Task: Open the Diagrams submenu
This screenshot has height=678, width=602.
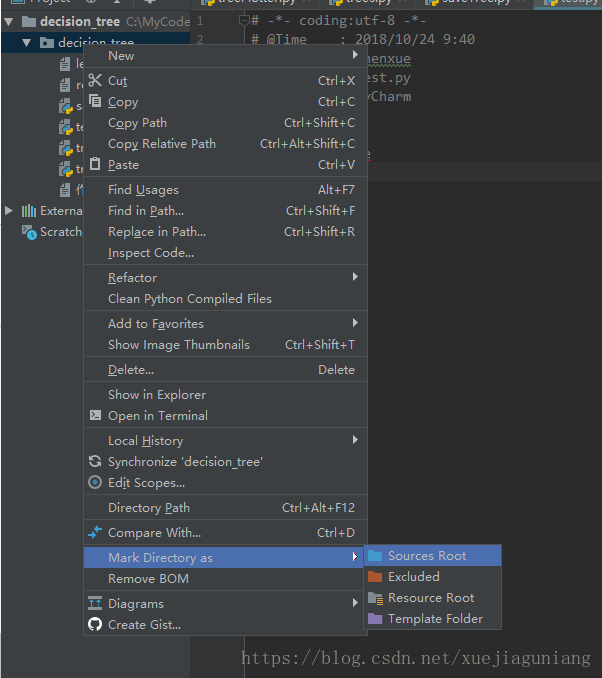Action: click(x=225, y=603)
